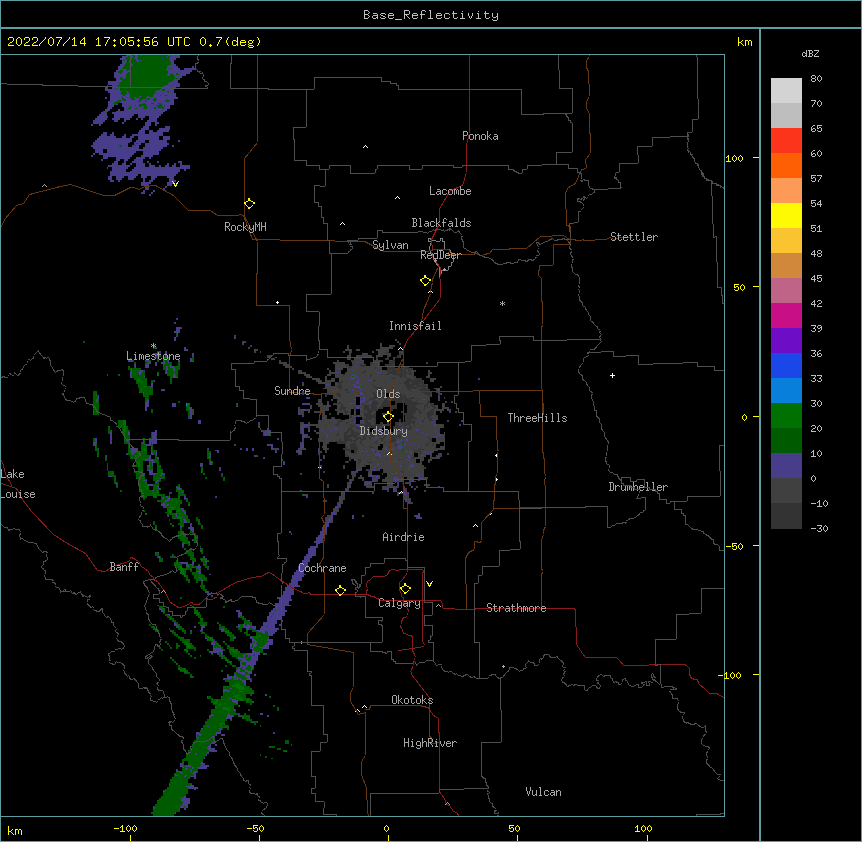Click the Cochrane city label
Image resolution: width=862 pixels, height=842 pixels.
(322, 568)
